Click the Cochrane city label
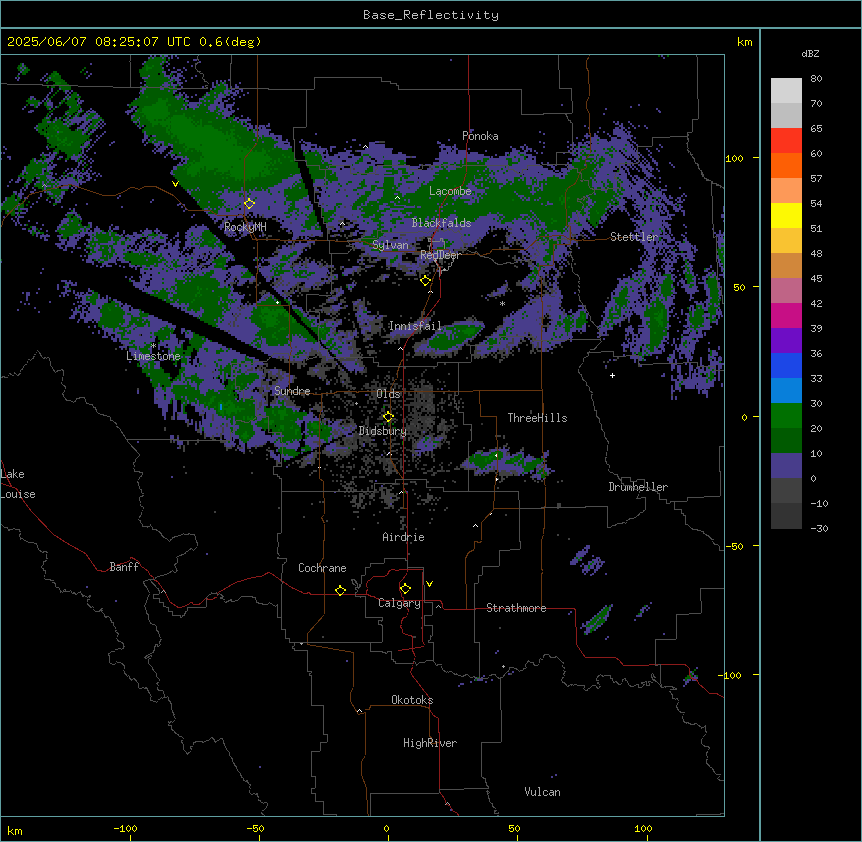Viewport: 862px width, 842px height. [322, 568]
